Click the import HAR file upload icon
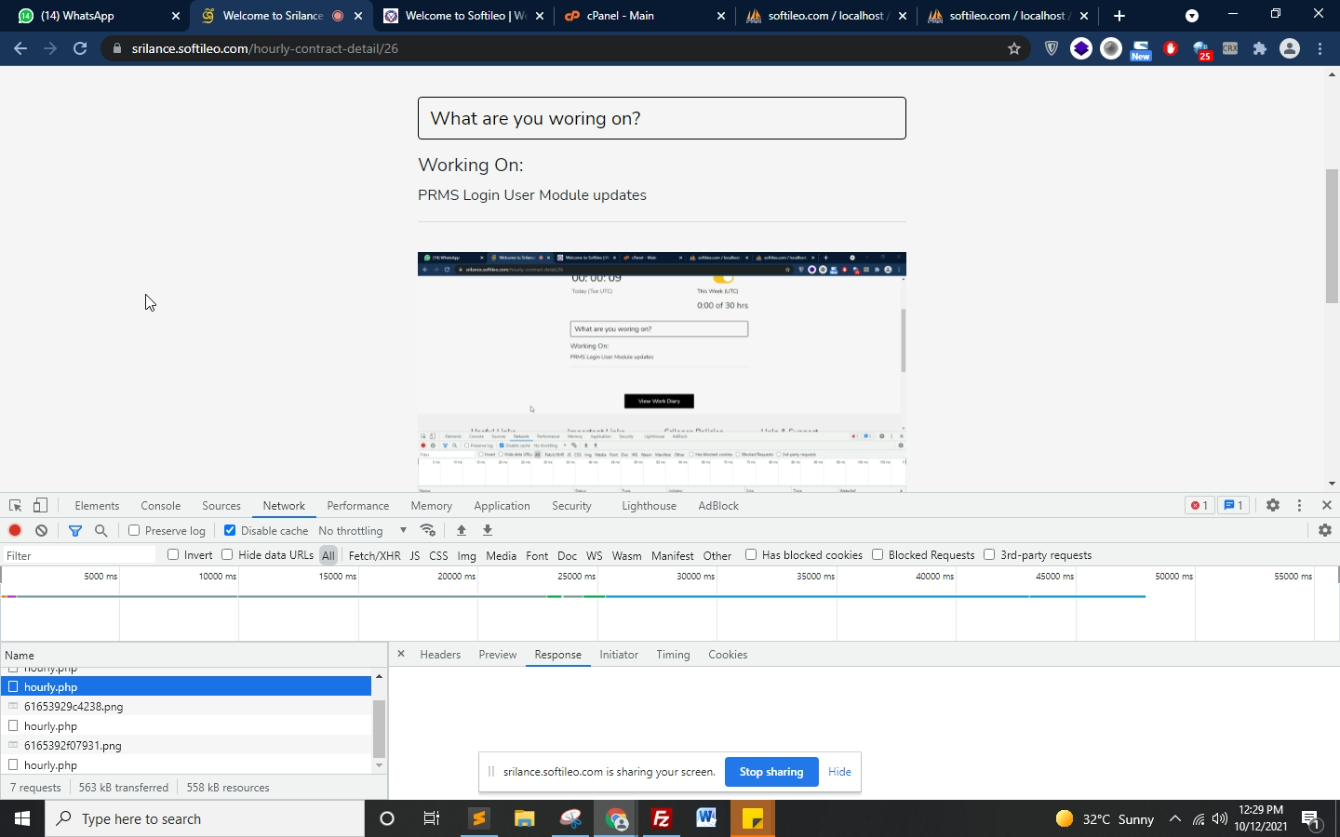 (x=461, y=531)
